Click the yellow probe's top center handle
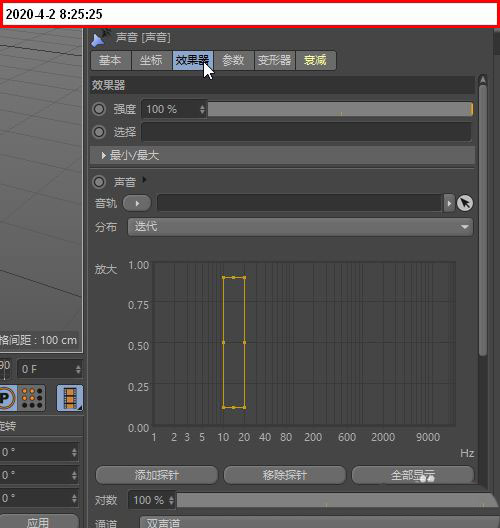Screen dimensions: 500x528 [234, 277]
